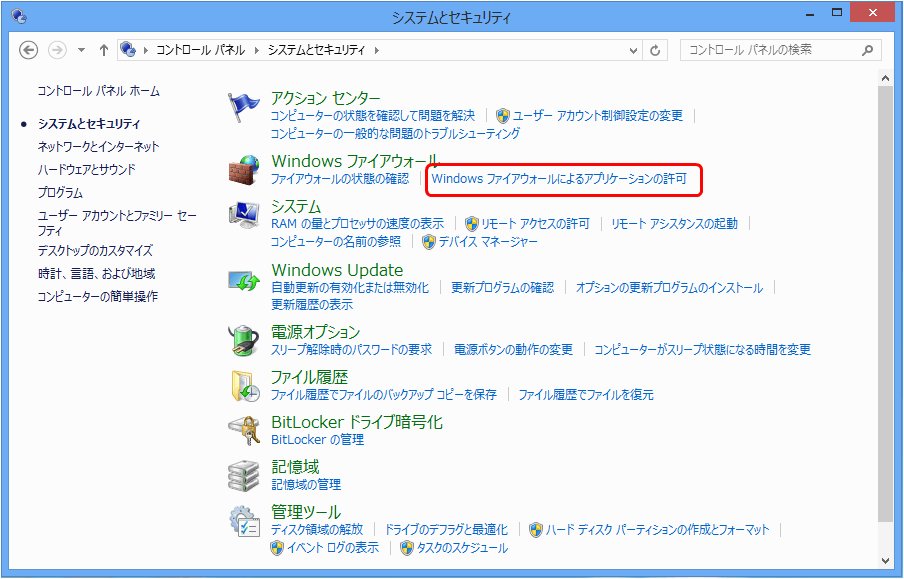Click the コントロール パネル breadcrumb
The height and width of the screenshot is (579, 904).
tap(201, 50)
